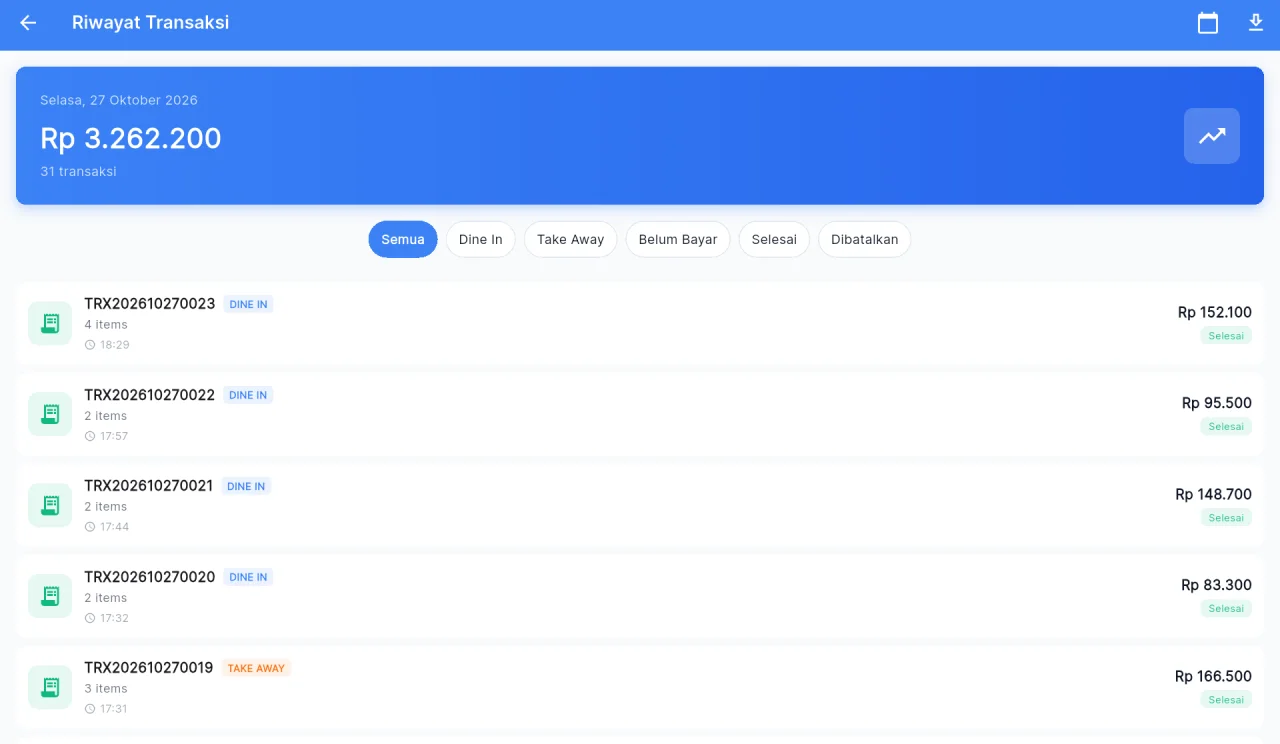Image resolution: width=1280 pixels, height=744 pixels.
Task: Click the 31 transaksi count
Action: click(78, 172)
